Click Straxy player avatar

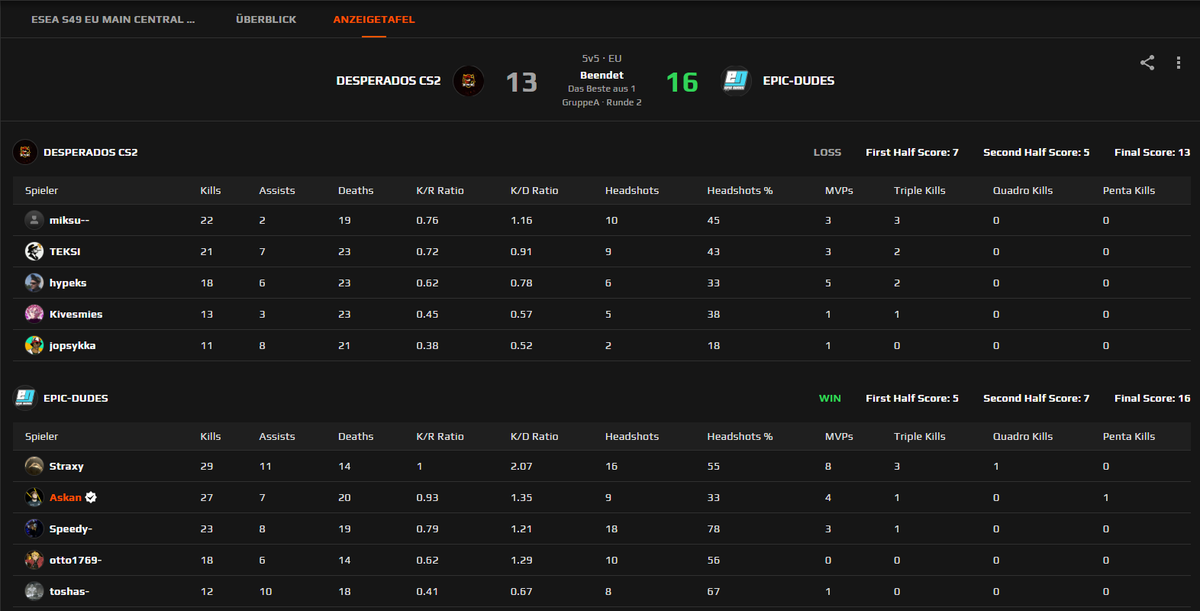[34, 466]
